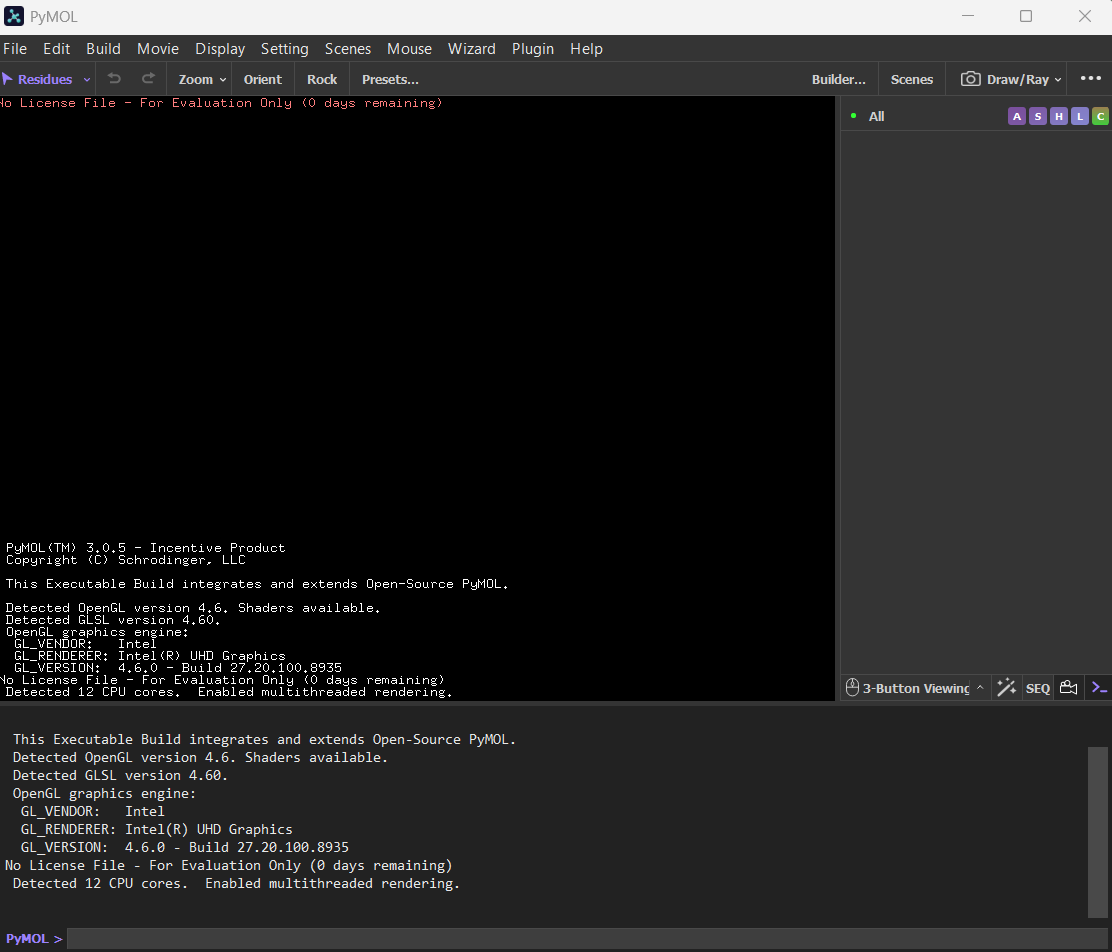Click the log output scrollbar

(1097, 831)
